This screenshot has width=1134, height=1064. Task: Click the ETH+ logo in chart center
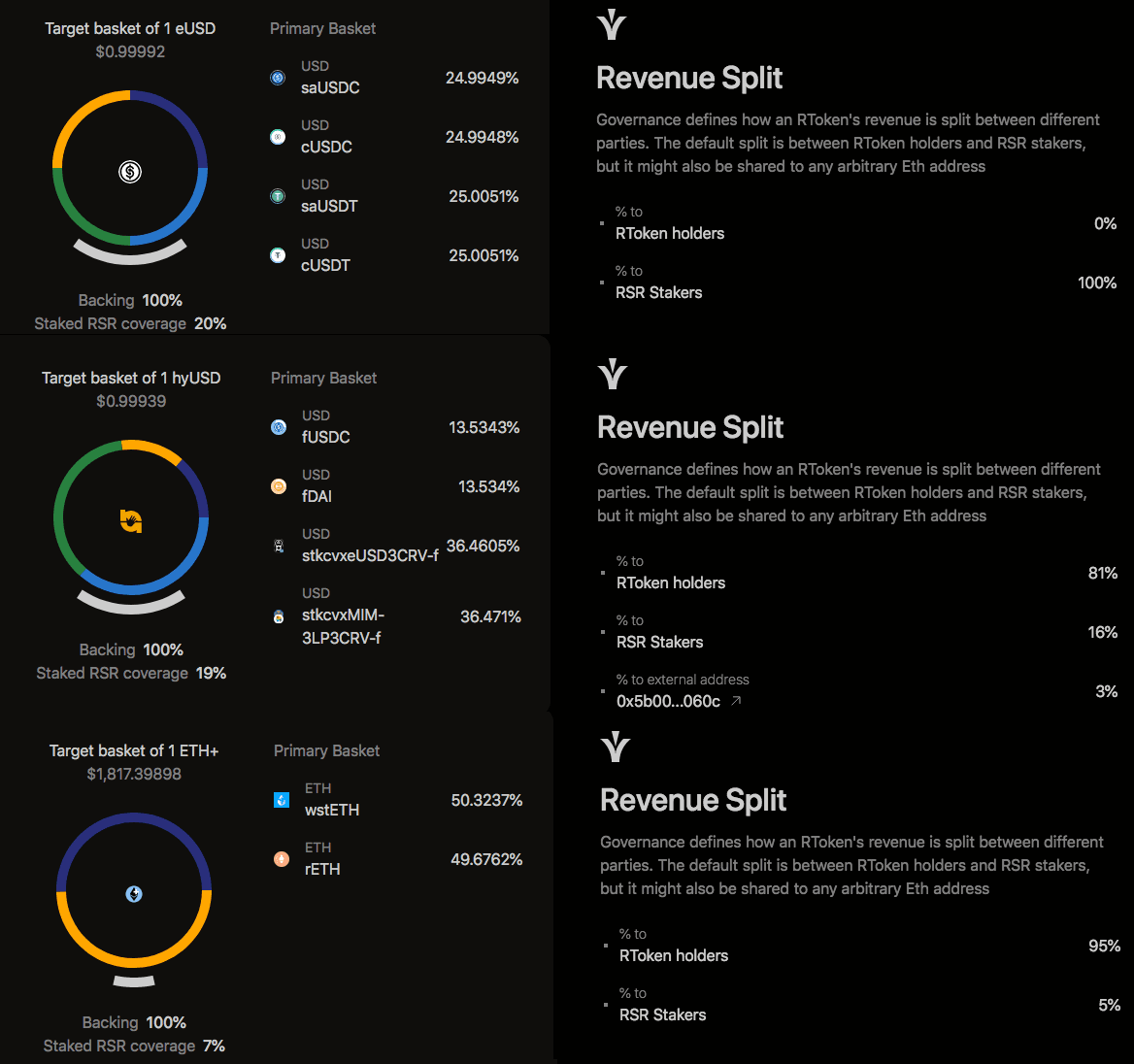[134, 894]
